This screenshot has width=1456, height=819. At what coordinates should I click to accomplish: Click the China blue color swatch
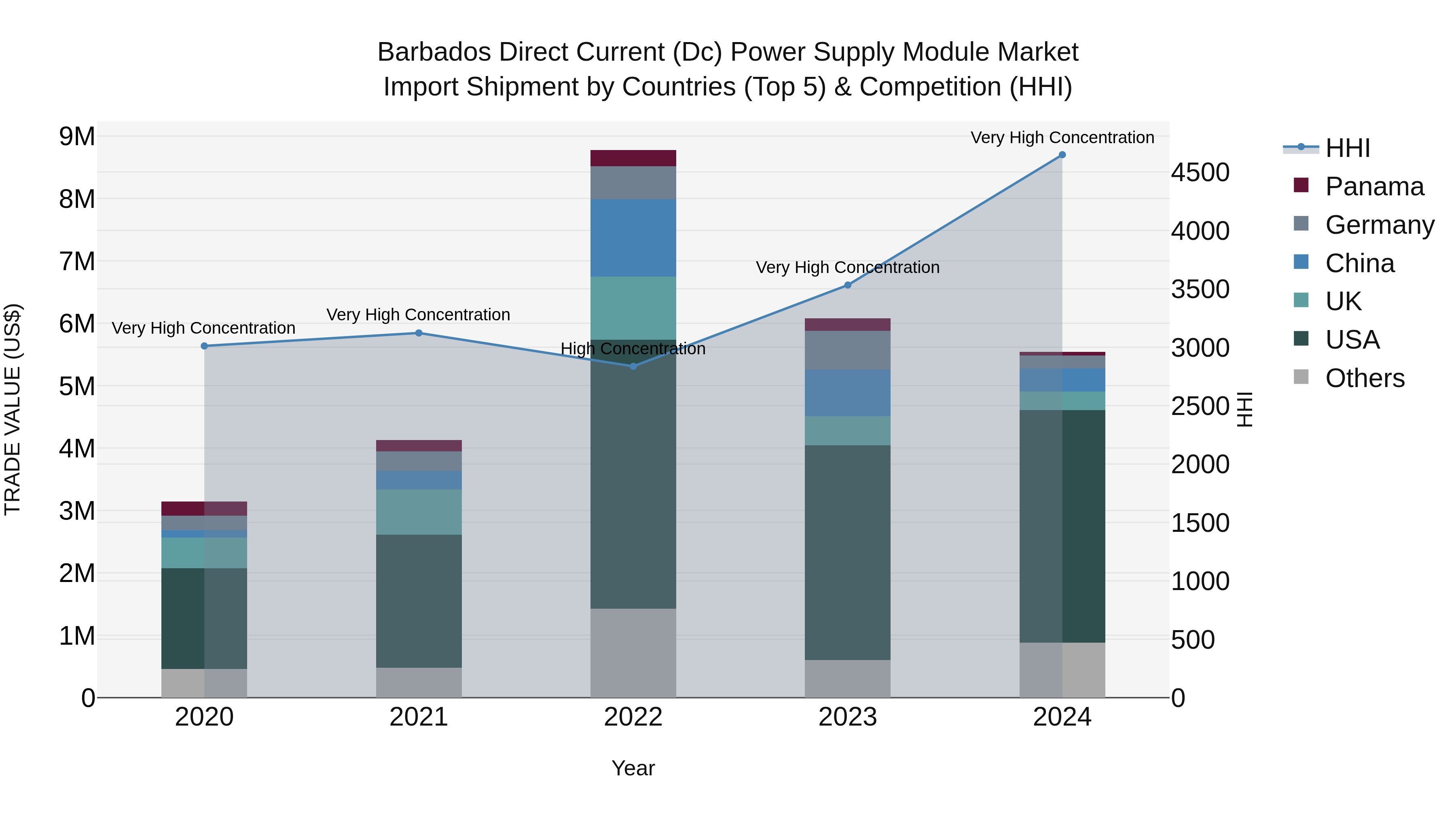tap(1301, 262)
